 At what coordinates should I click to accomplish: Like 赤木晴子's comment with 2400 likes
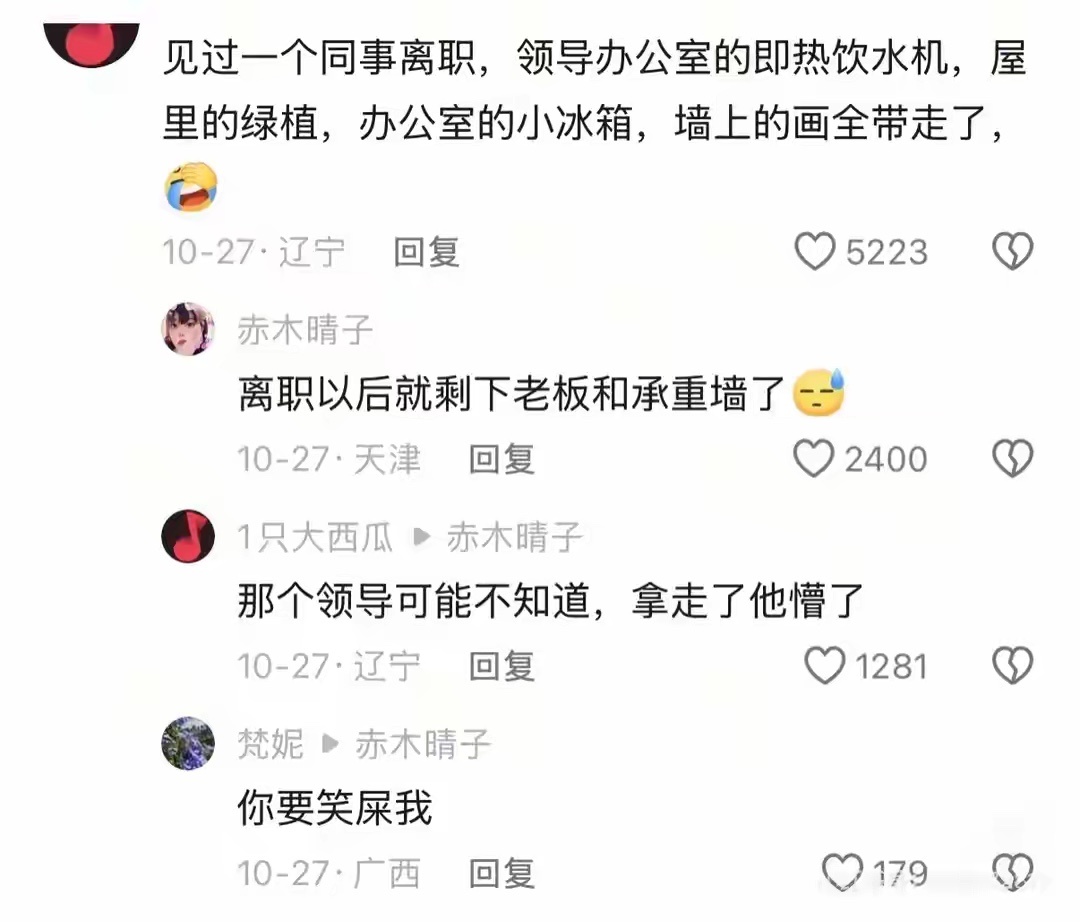813,459
